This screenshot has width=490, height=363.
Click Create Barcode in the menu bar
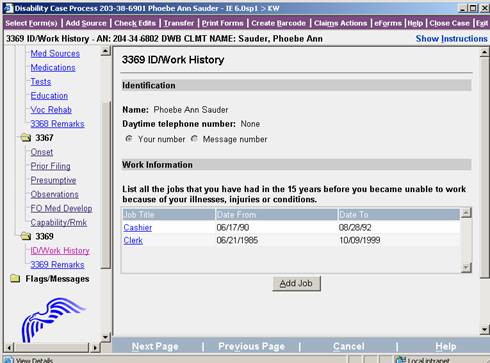pos(278,23)
